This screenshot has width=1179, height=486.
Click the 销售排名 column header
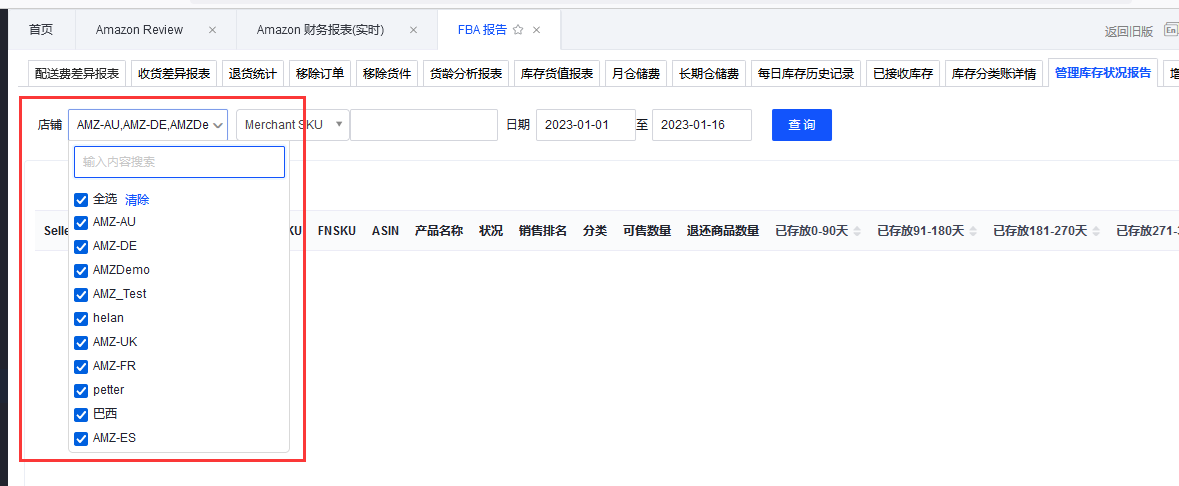tap(543, 231)
